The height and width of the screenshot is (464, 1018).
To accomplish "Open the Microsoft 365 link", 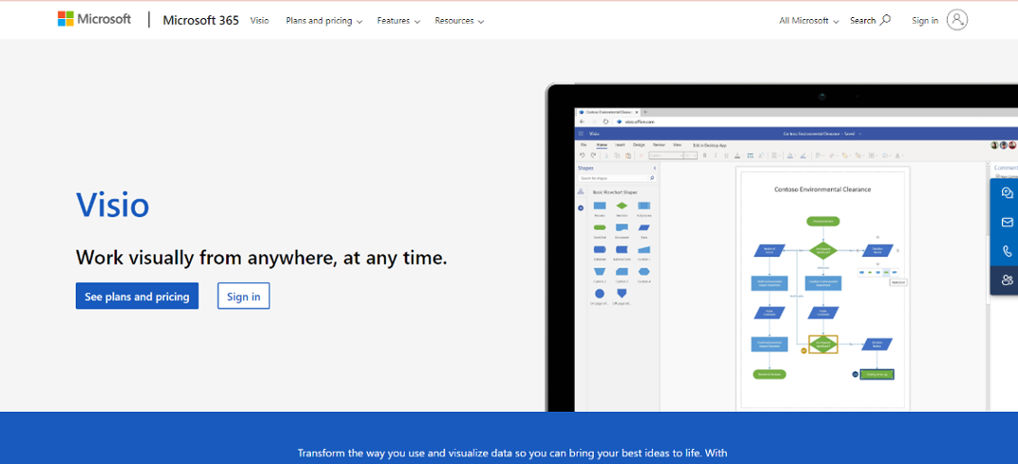I will pyautogui.click(x=201, y=20).
